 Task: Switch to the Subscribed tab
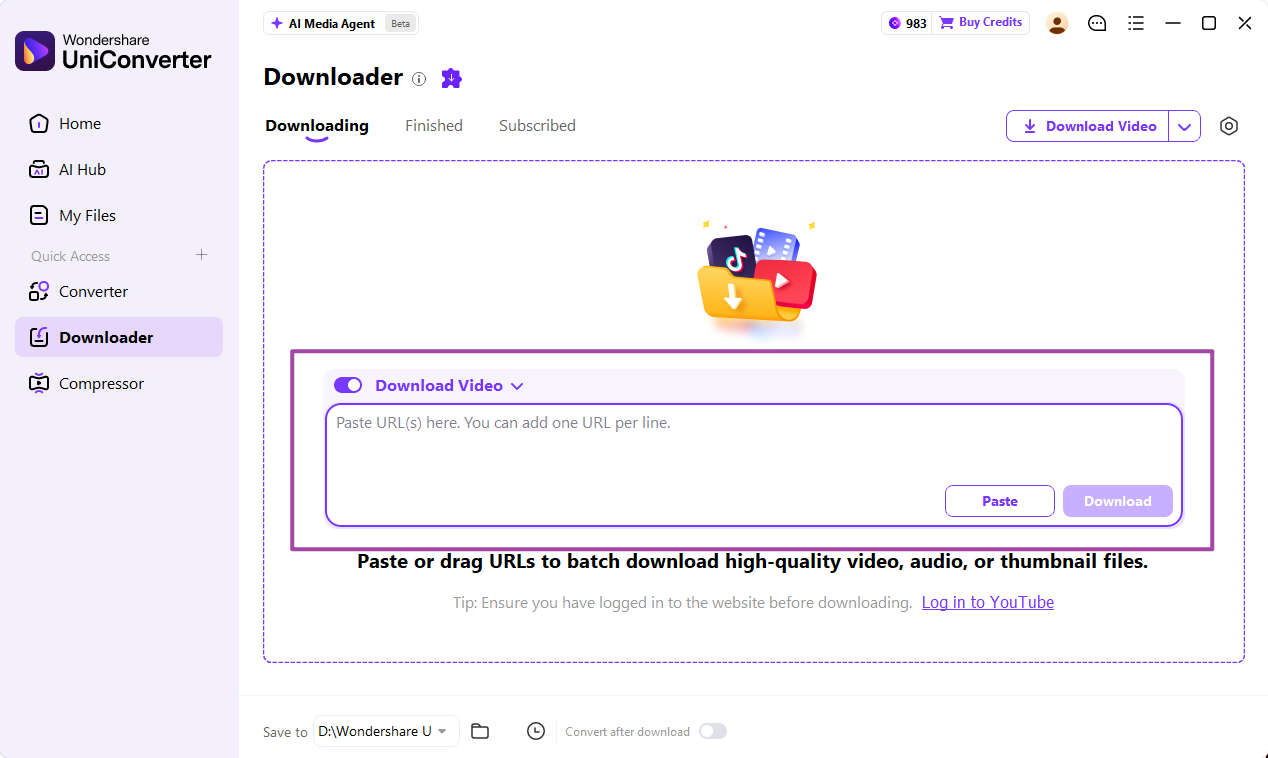[x=537, y=126]
